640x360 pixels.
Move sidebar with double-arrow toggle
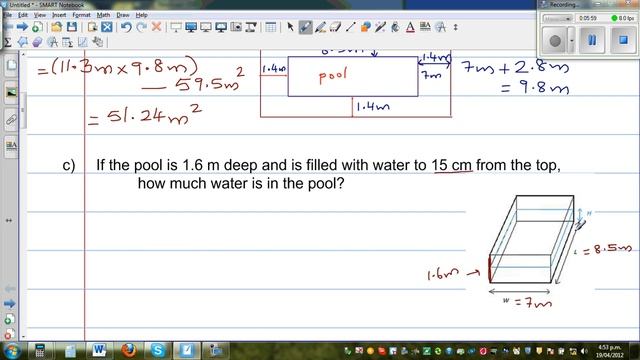click(9, 220)
